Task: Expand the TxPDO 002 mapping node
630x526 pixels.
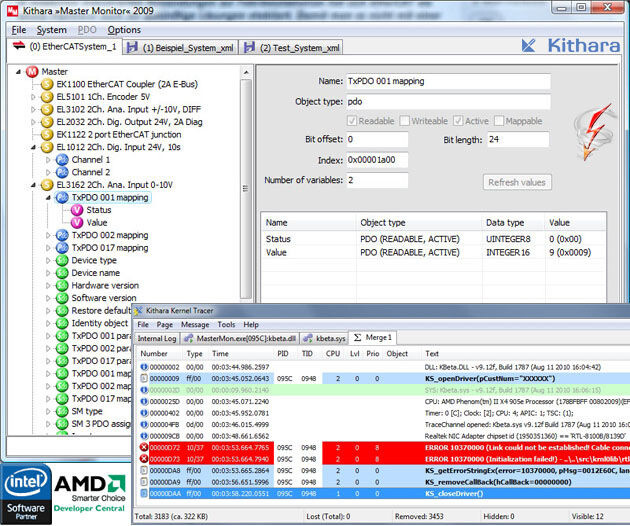Action: point(48,235)
